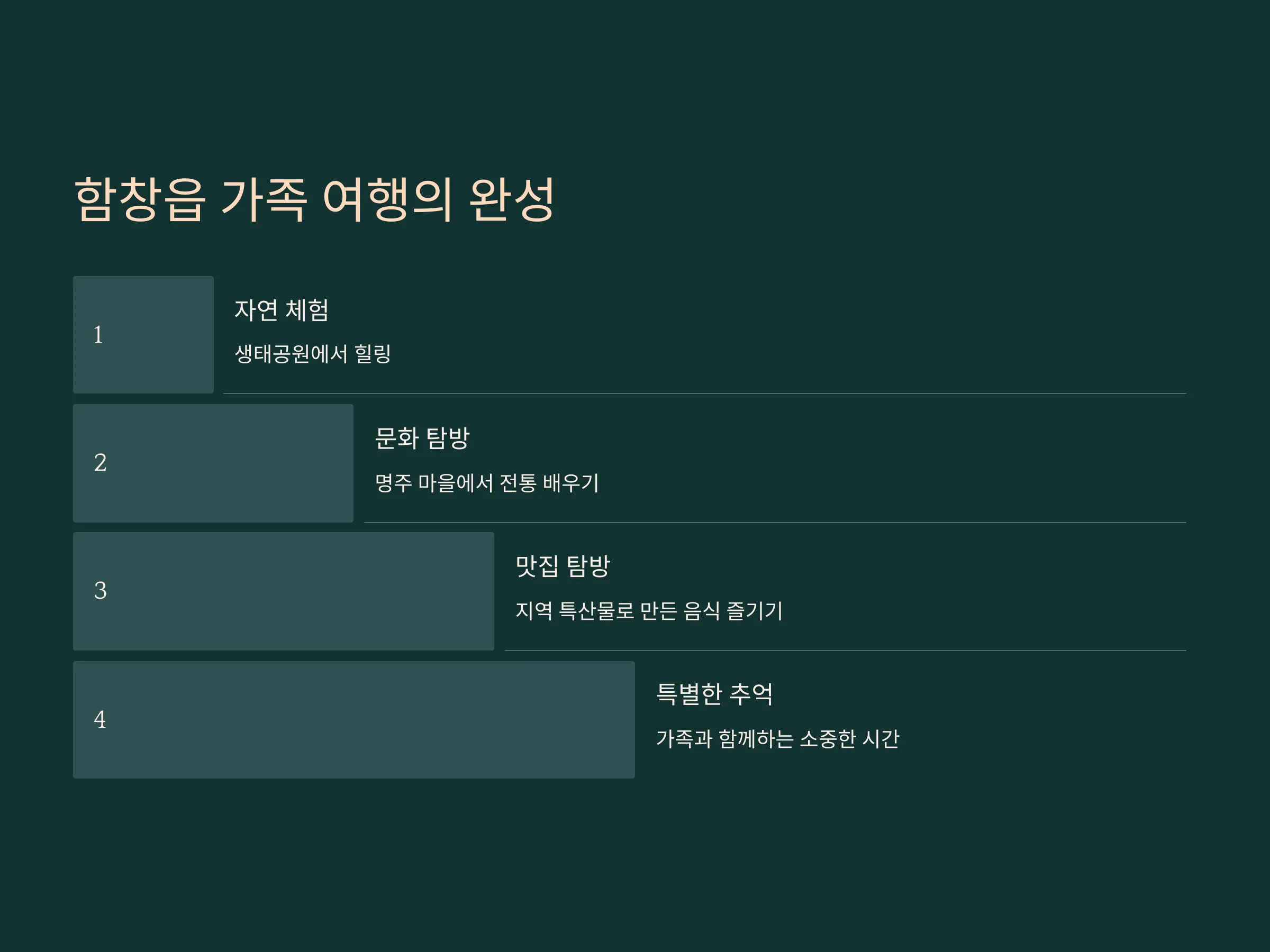This screenshot has height=952, width=1270.
Task: Click the divider line under 명주 마을 text
Action: click(775, 522)
